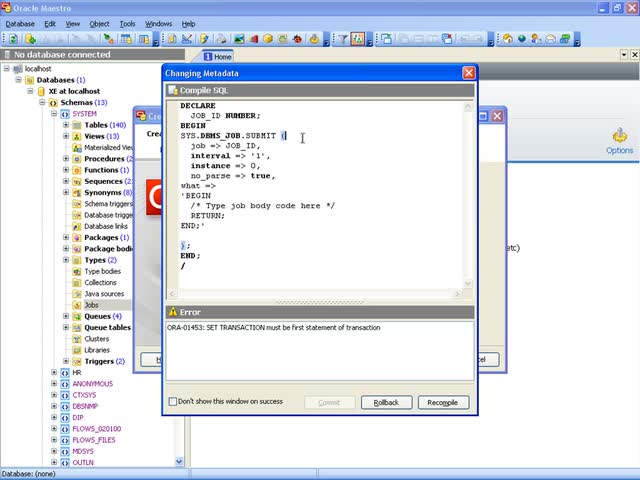Image resolution: width=640 pixels, height=480 pixels.
Task: Click the yellow cube toolbar icon
Action: pyautogui.click(x=268, y=39)
